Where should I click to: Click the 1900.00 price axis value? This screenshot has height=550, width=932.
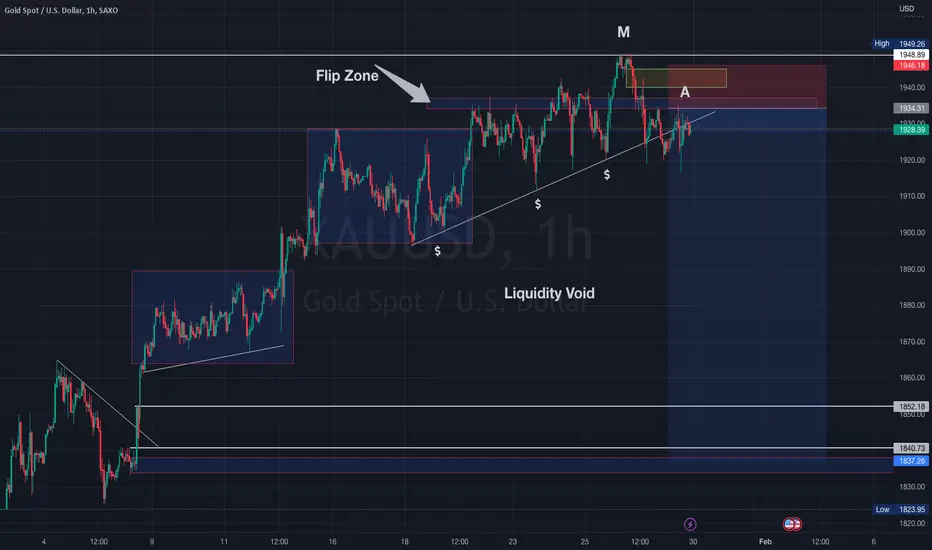click(x=912, y=232)
